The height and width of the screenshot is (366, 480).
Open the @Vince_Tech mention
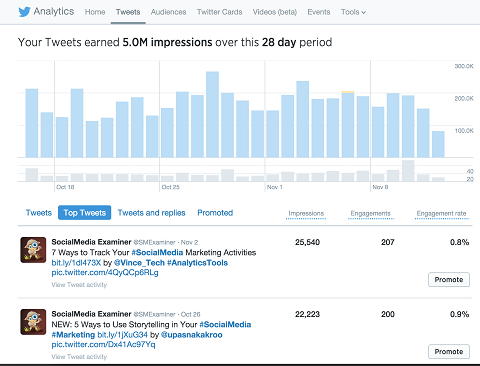pos(139,263)
